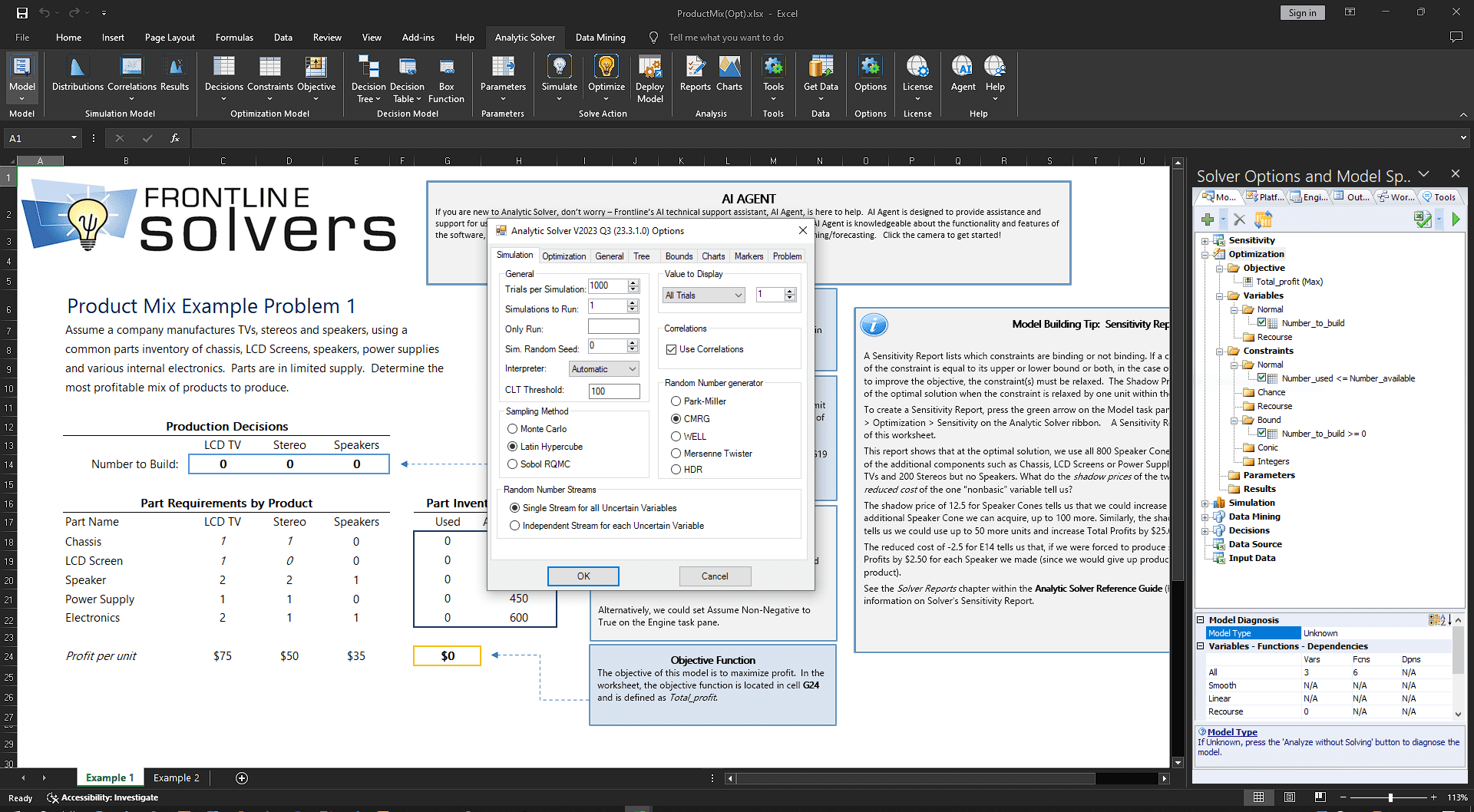Select Independent Stream for each Uncertain Variable
Viewport: 1474px width, 812px height.
click(x=514, y=526)
